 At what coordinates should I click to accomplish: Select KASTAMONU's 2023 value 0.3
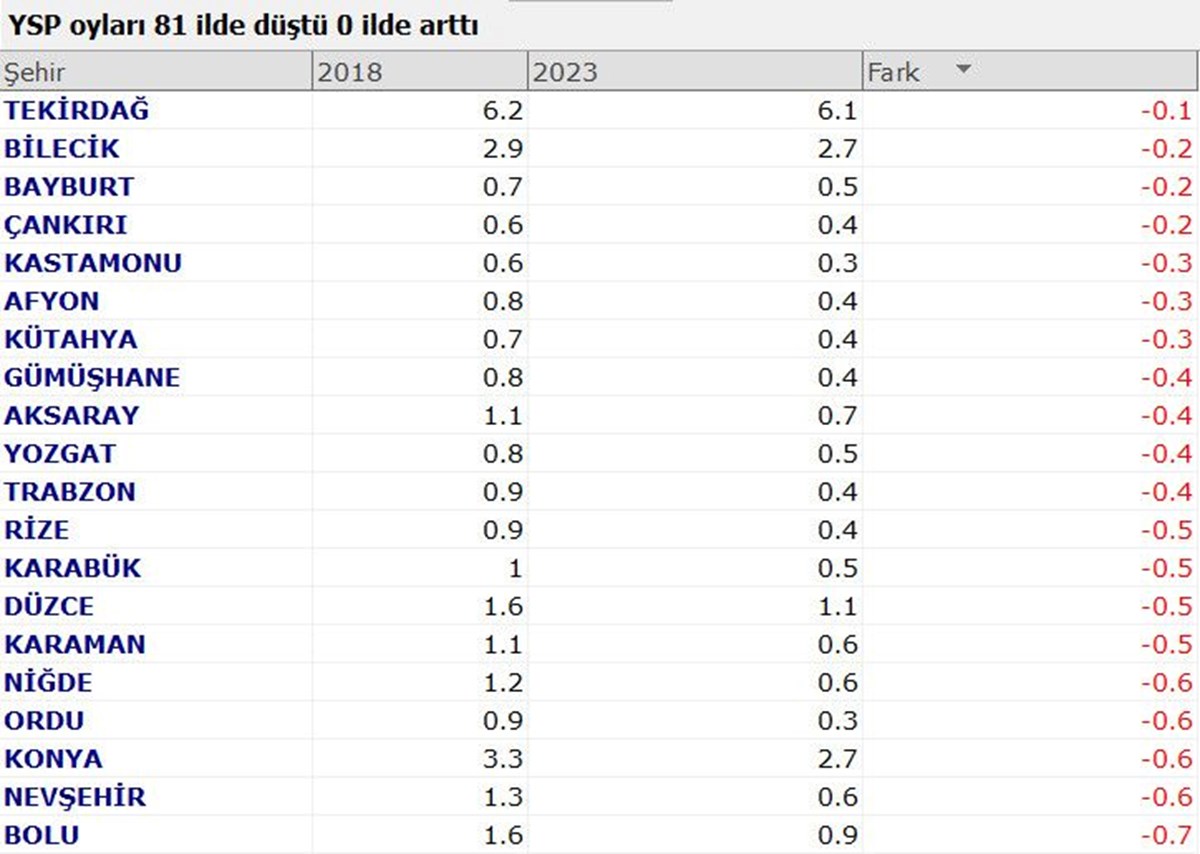point(837,262)
